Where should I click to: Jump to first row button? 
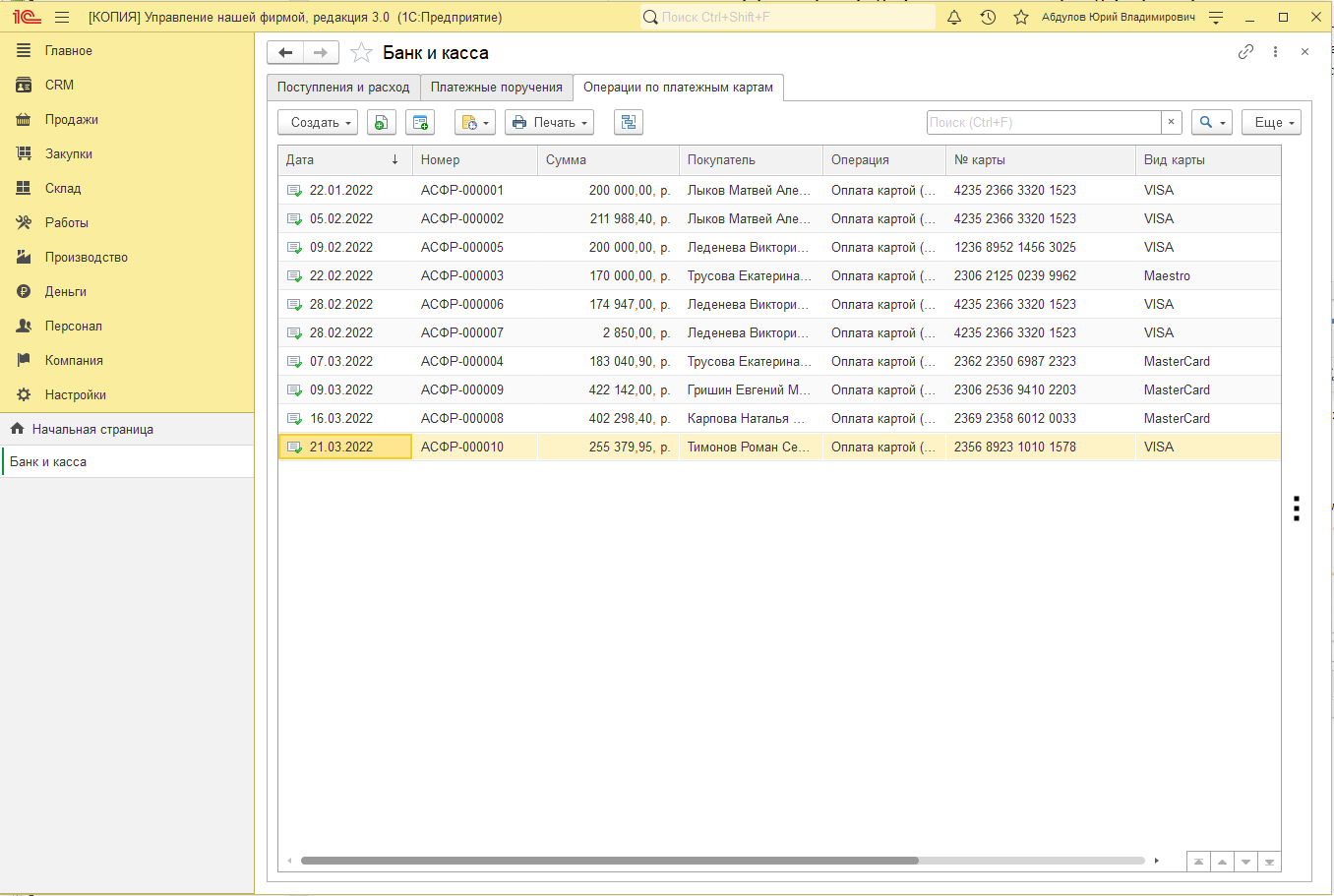pos(1198,862)
